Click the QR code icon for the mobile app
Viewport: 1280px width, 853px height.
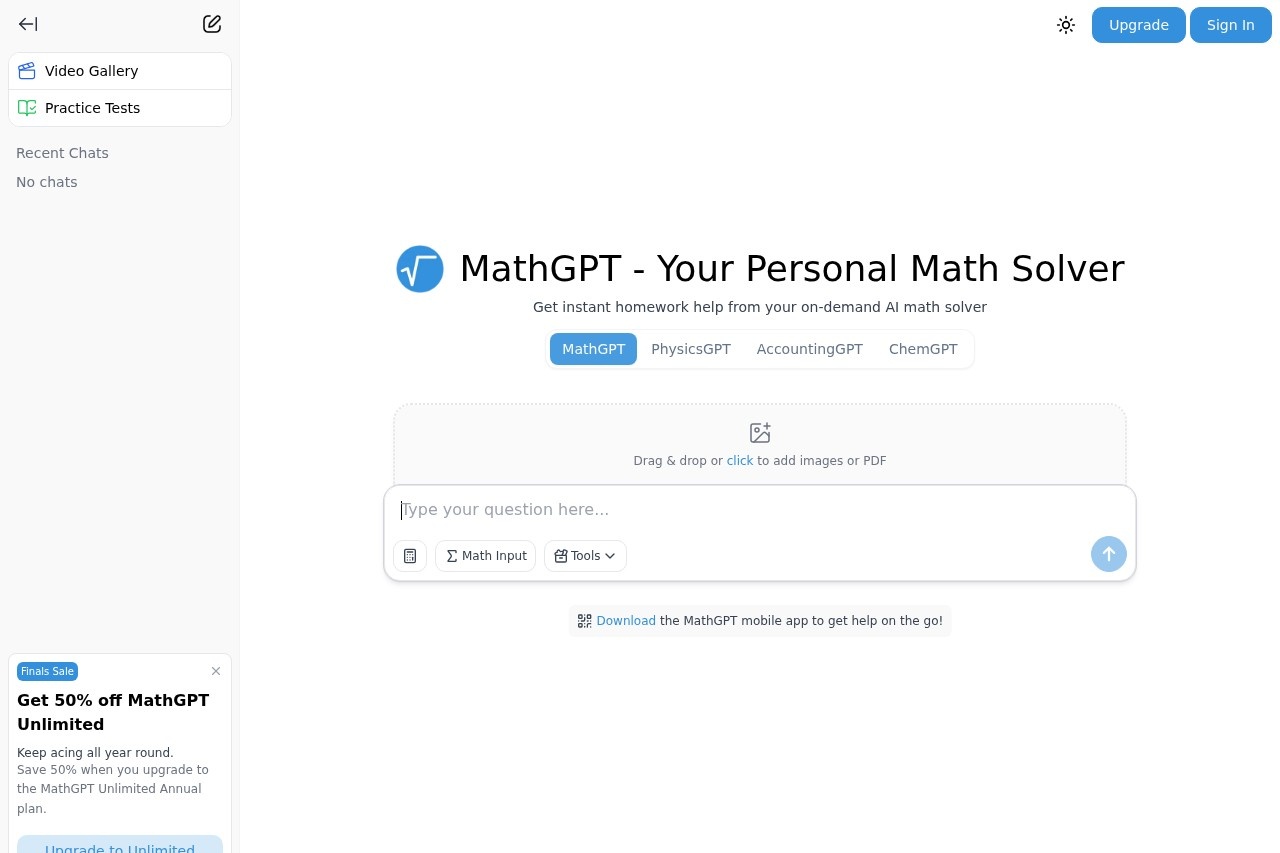(x=584, y=620)
